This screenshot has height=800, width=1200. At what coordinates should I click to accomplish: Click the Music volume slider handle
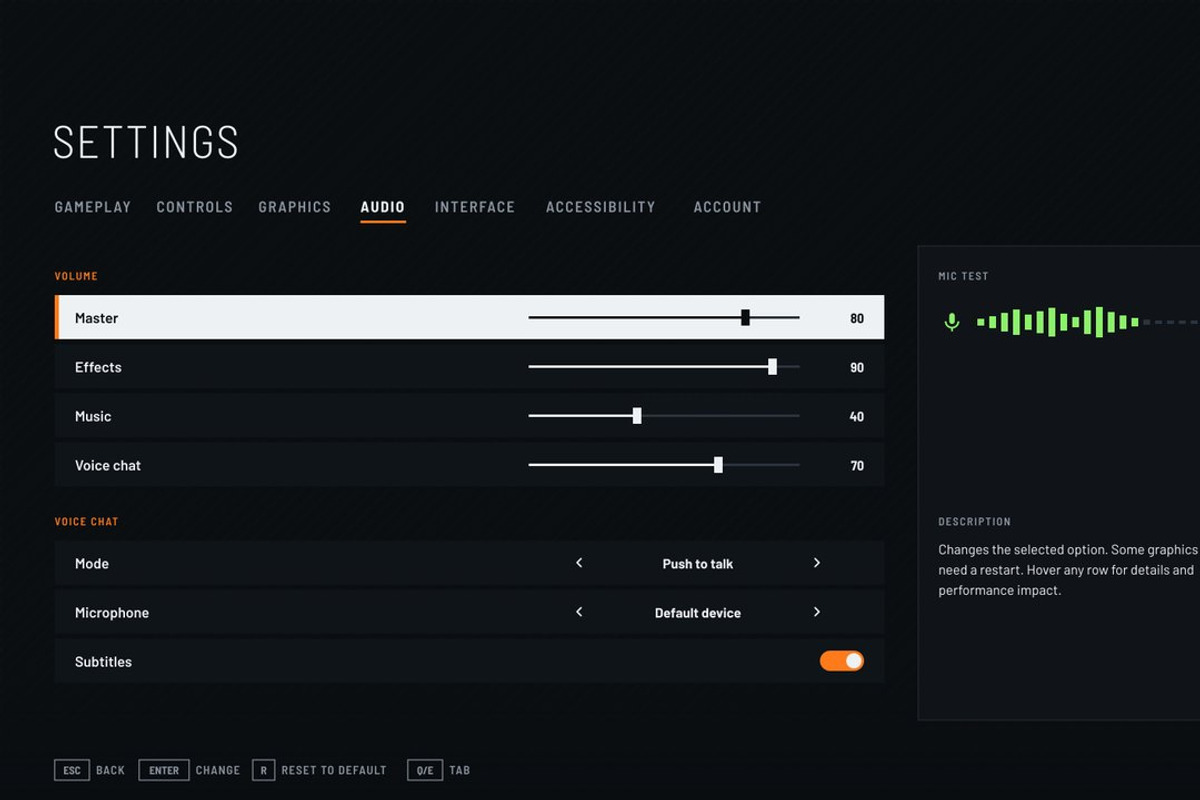(637, 416)
